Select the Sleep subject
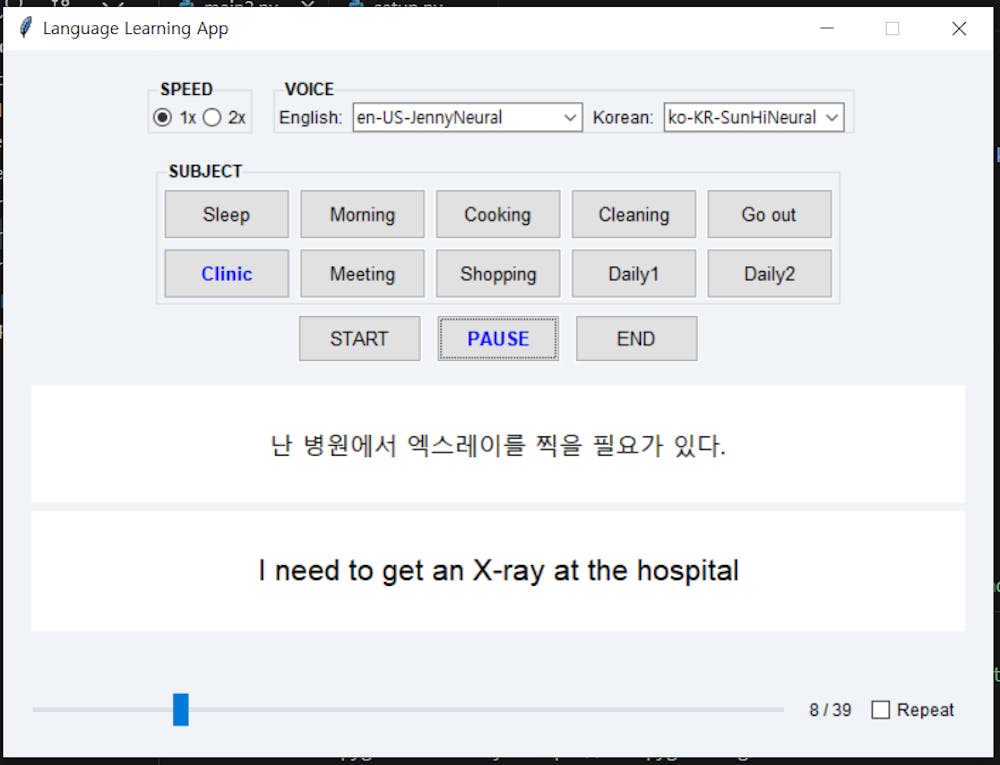This screenshot has width=1000, height=765. [225, 214]
